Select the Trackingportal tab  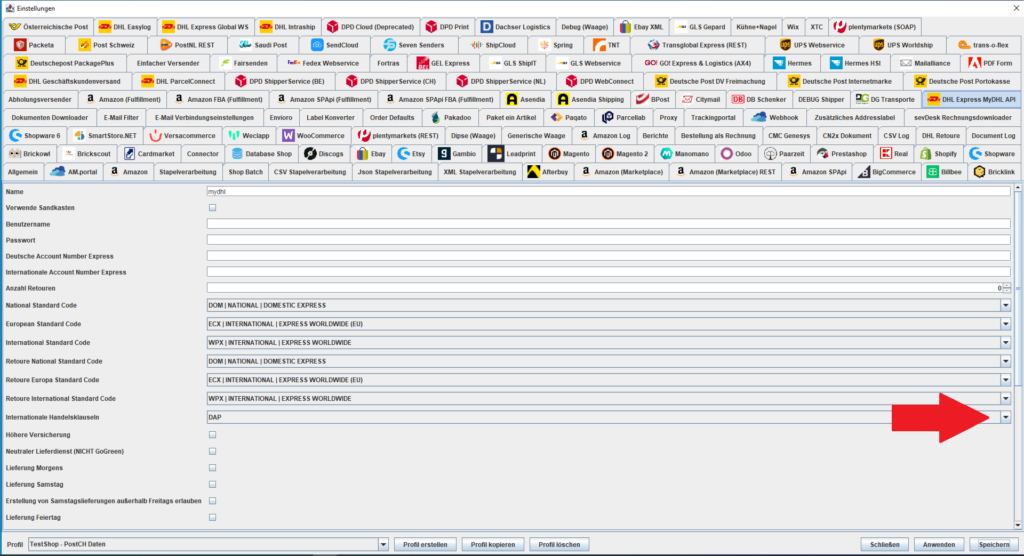(x=712, y=118)
